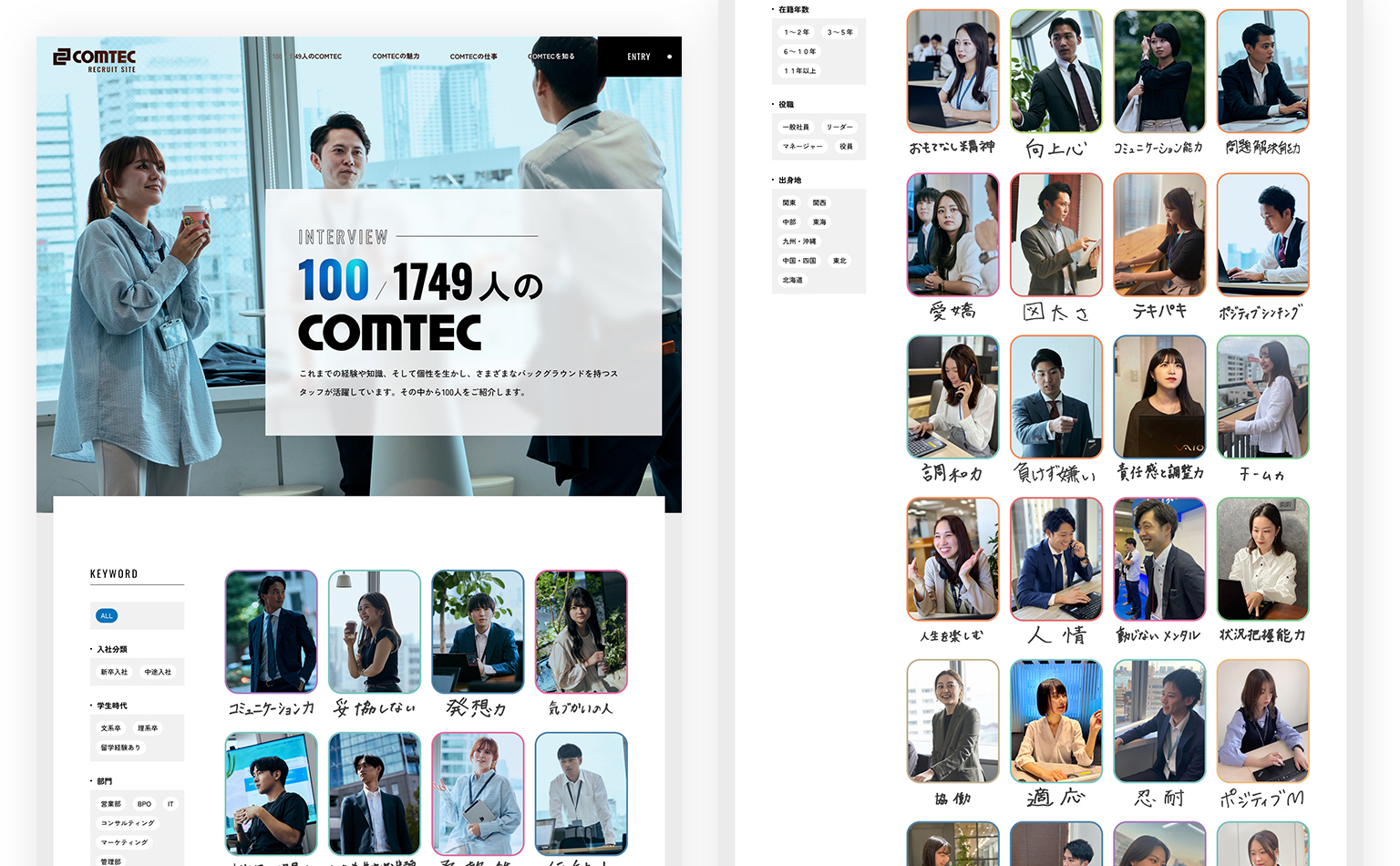The width and height of the screenshot is (1400, 866).
Task: Select the マネージャー position filter
Action: (x=802, y=146)
